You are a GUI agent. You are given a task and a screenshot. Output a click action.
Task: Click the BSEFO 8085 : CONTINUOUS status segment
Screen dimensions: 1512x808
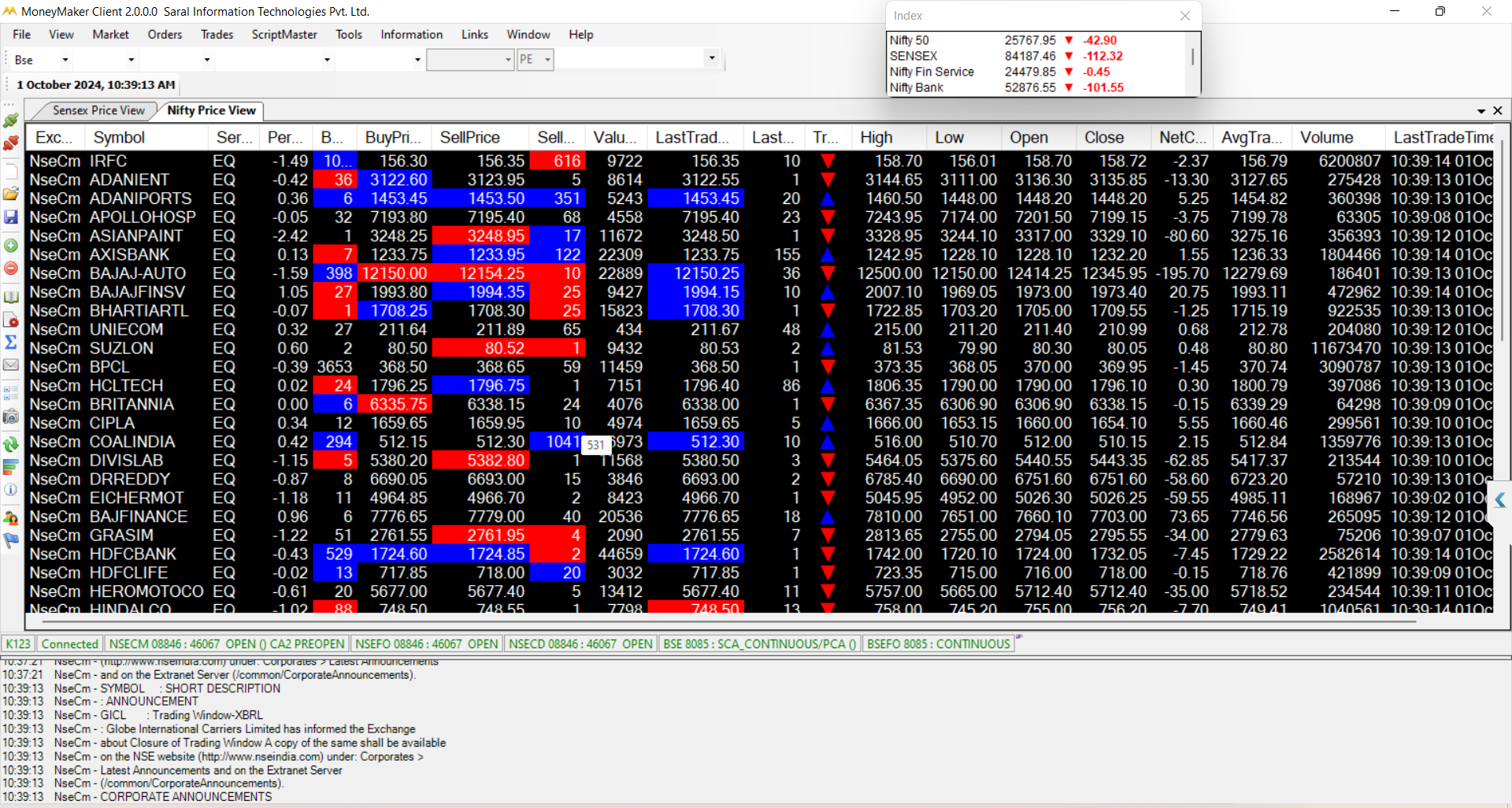(938, 644)
